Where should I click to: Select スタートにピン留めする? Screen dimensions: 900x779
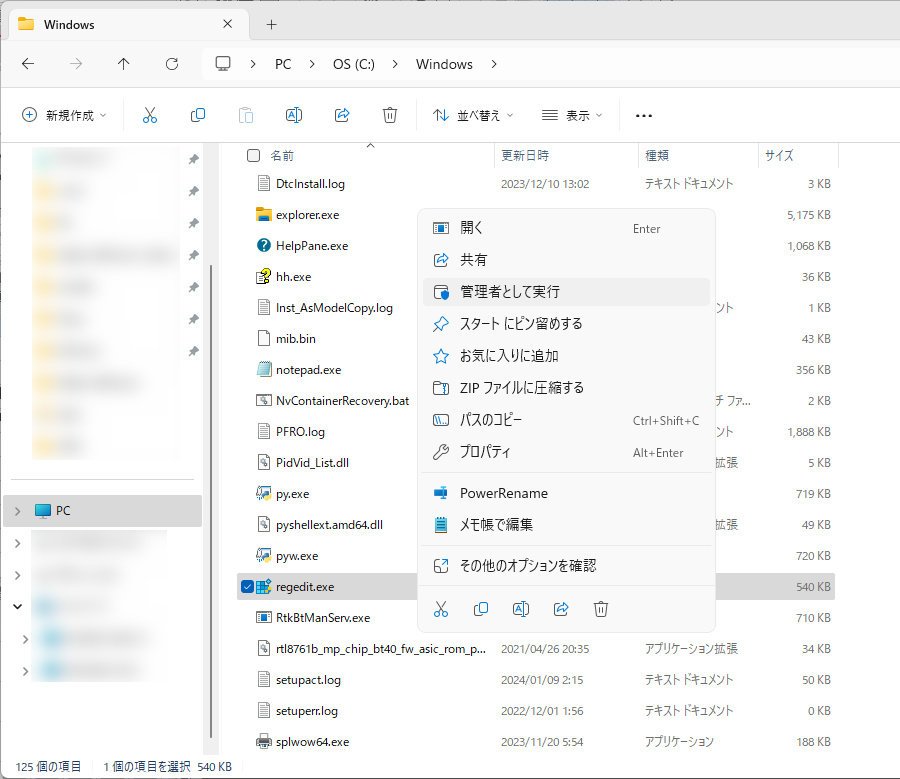(567, 324)
